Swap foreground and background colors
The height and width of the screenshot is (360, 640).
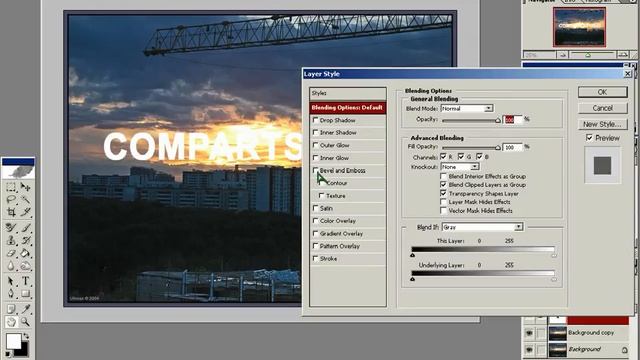pyautogui.click(x=26, y=336)
